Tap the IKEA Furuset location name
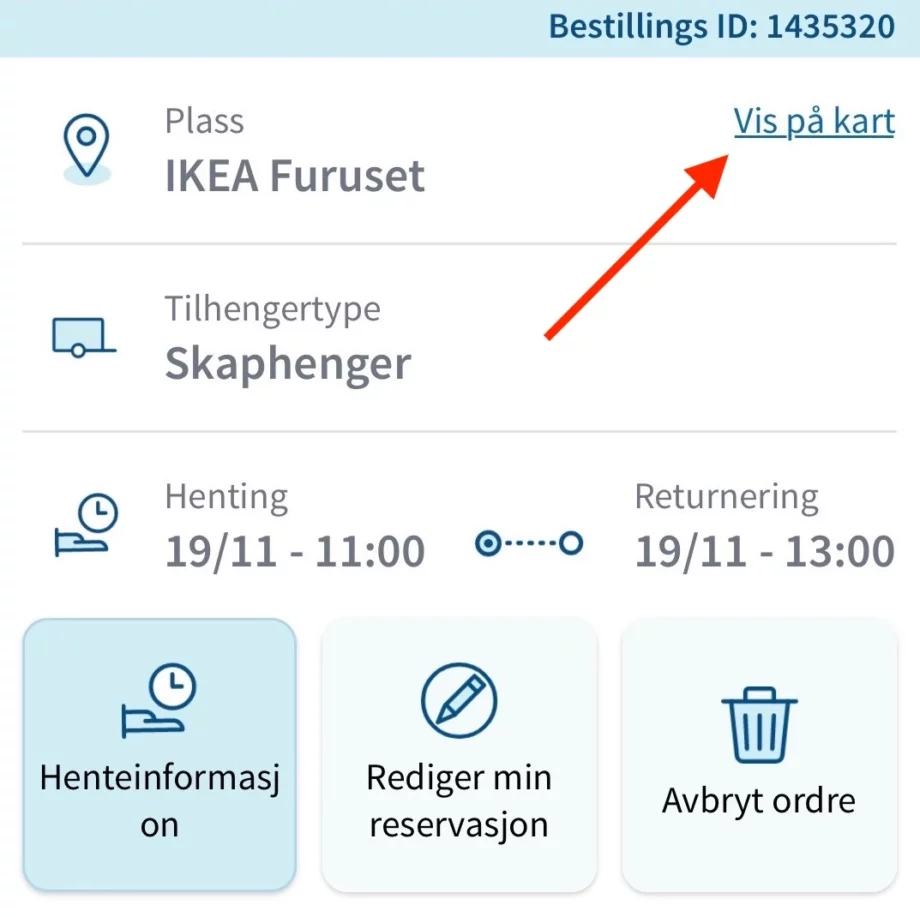This screenshot has width=920, height=917. [295, 177]
